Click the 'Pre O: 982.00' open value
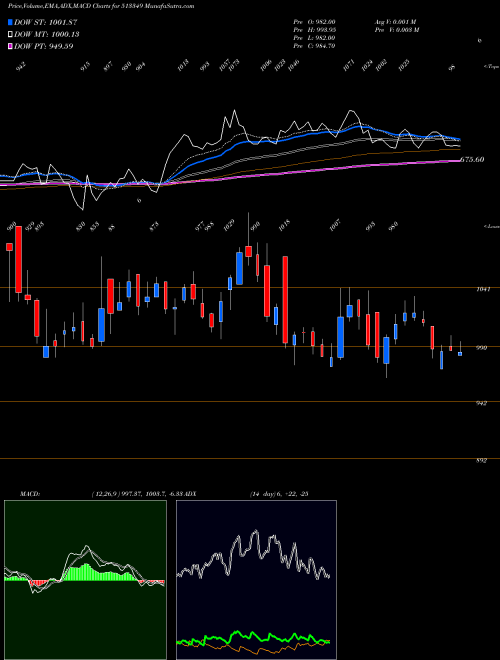 click(x=314, y=22)
